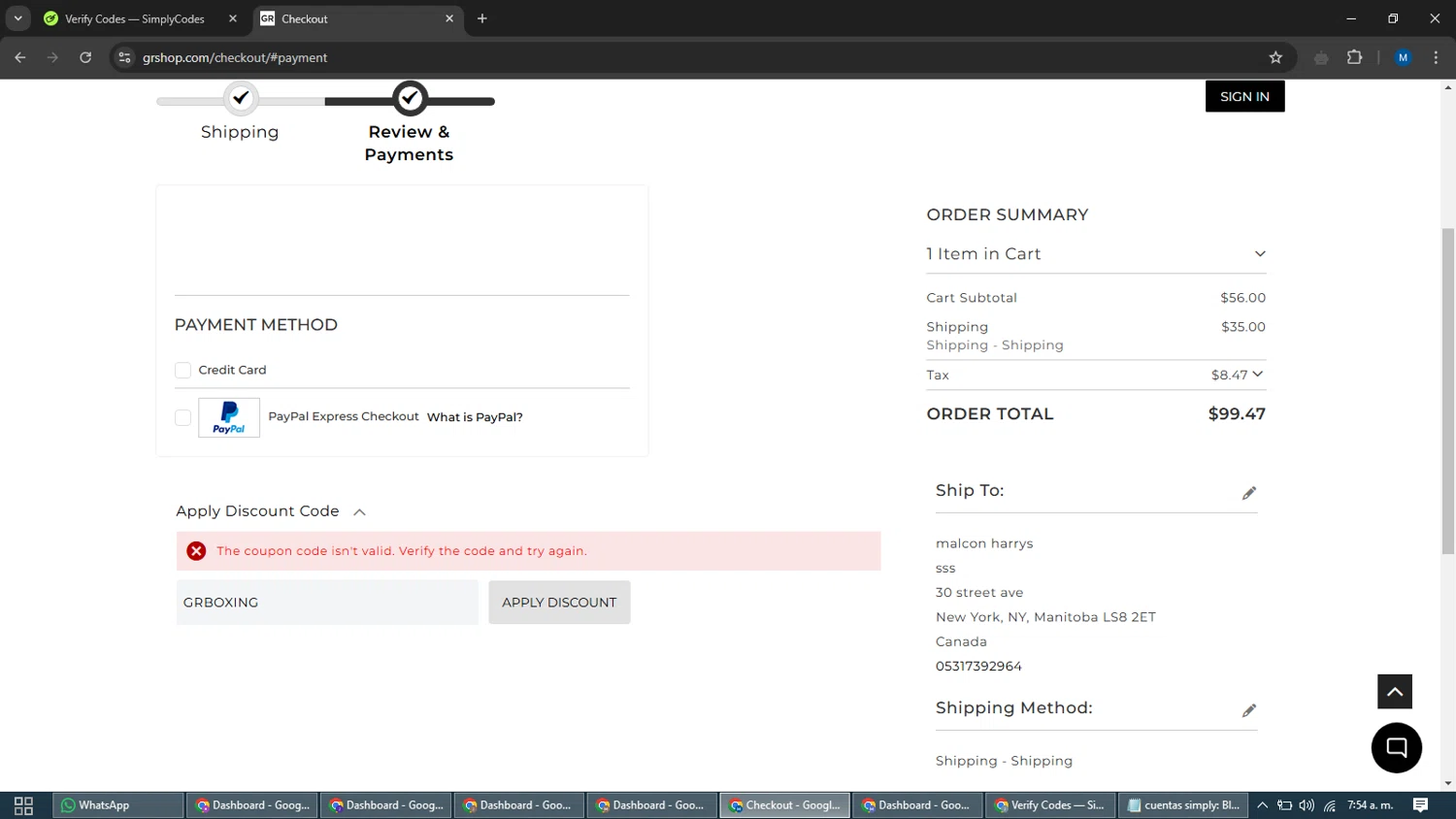
Task: Open the browser Extensions puzzle icon
Action: coord(1354,57)
